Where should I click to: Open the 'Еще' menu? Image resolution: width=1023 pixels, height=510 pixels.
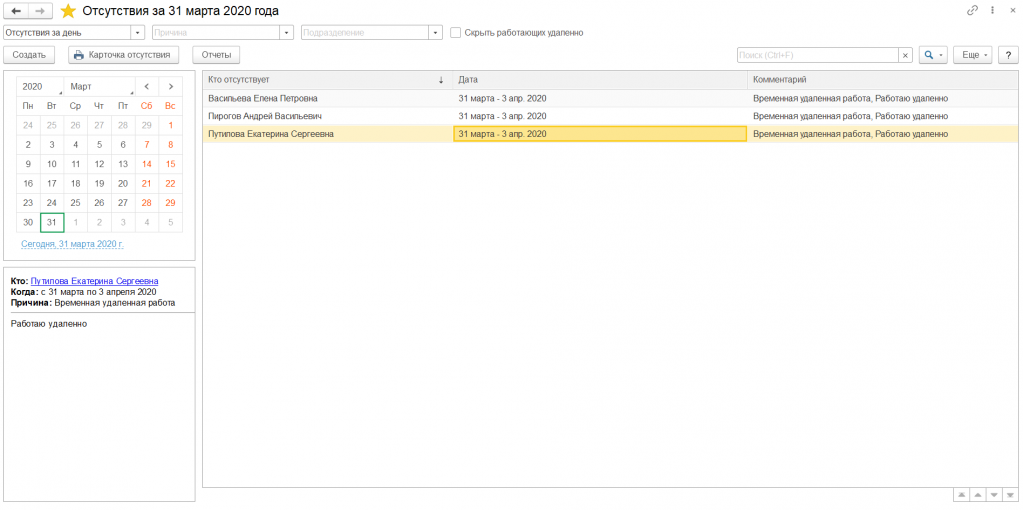(972, 55)
